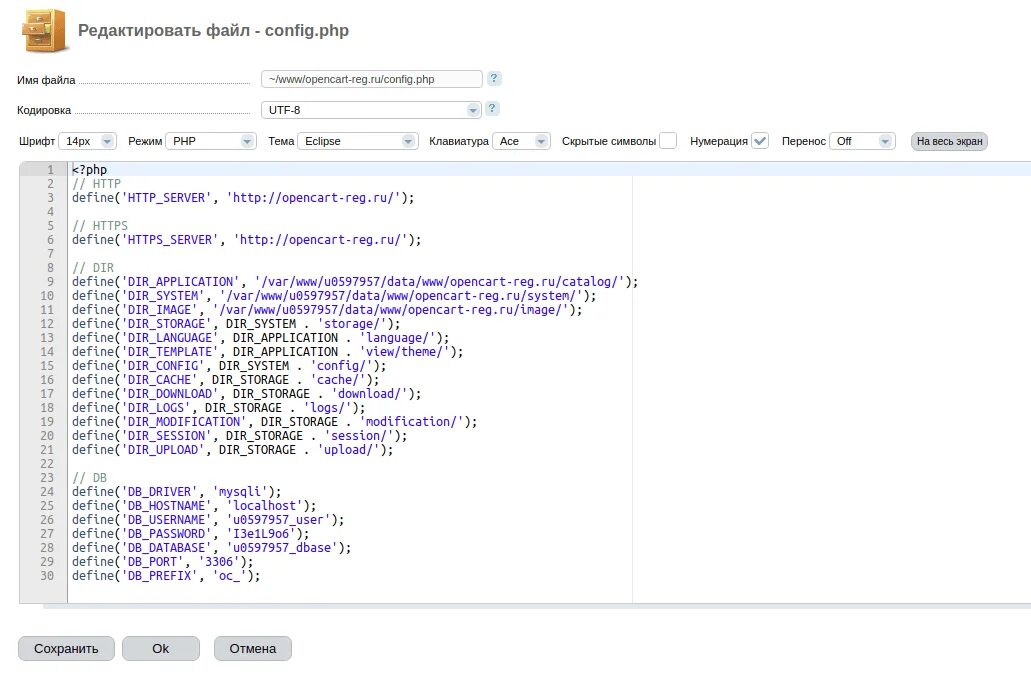Screen dimensions: 1031x688
Task: Click the file archive icon beside the title
Action: pyautogui.click(x=44, y=30)
